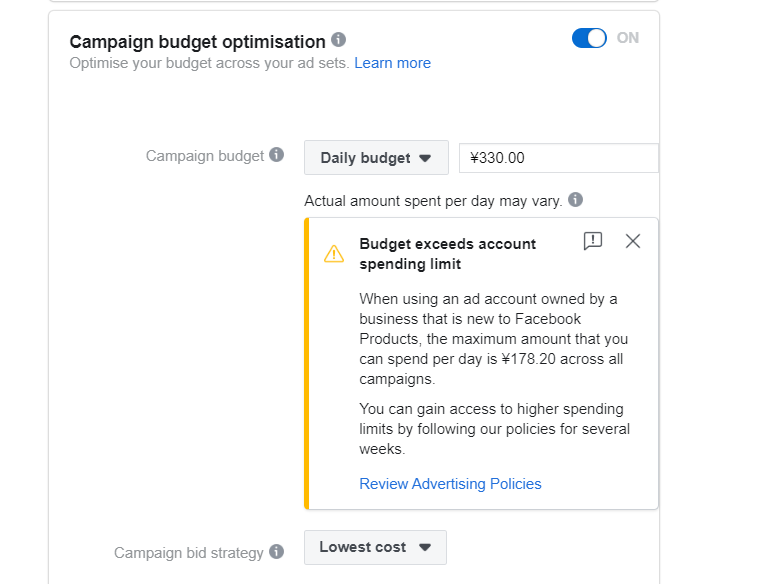Click info icon beside Campaign budget optimisation heading
This screenshot has width=765, height=584.
pyautogui.click(x=339, y=40)
